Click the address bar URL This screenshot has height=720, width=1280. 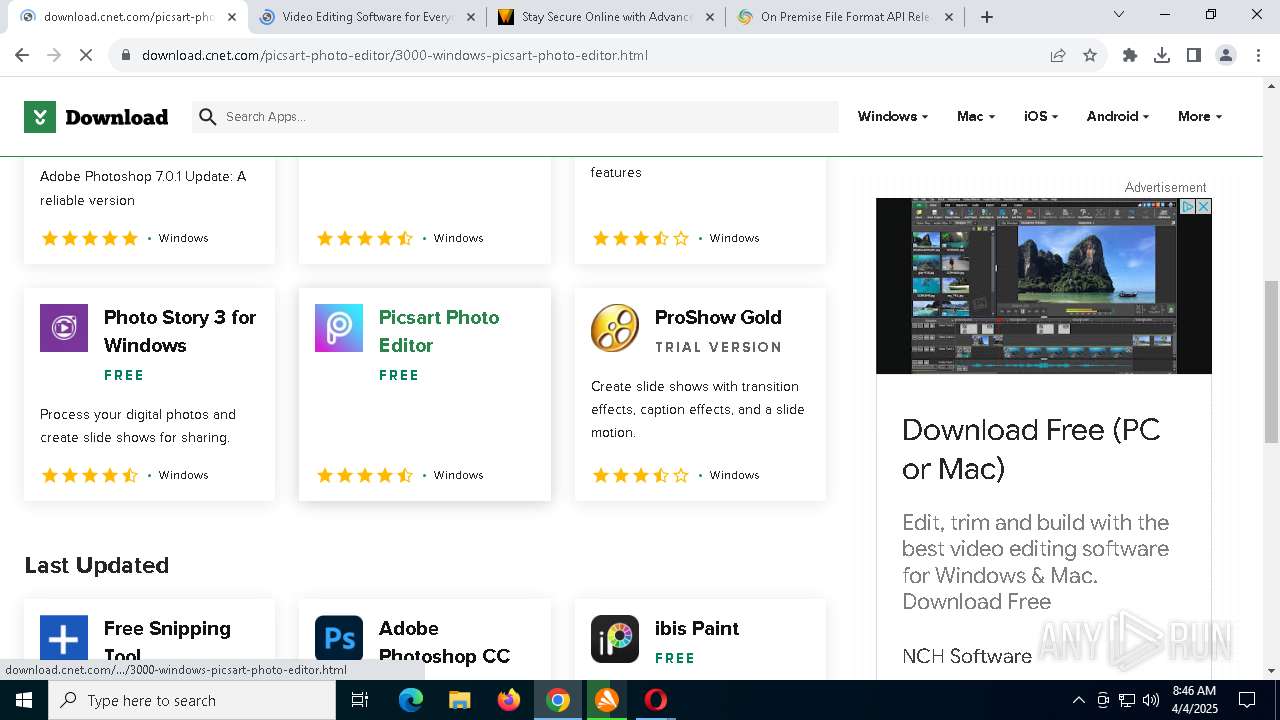[395, 55]
